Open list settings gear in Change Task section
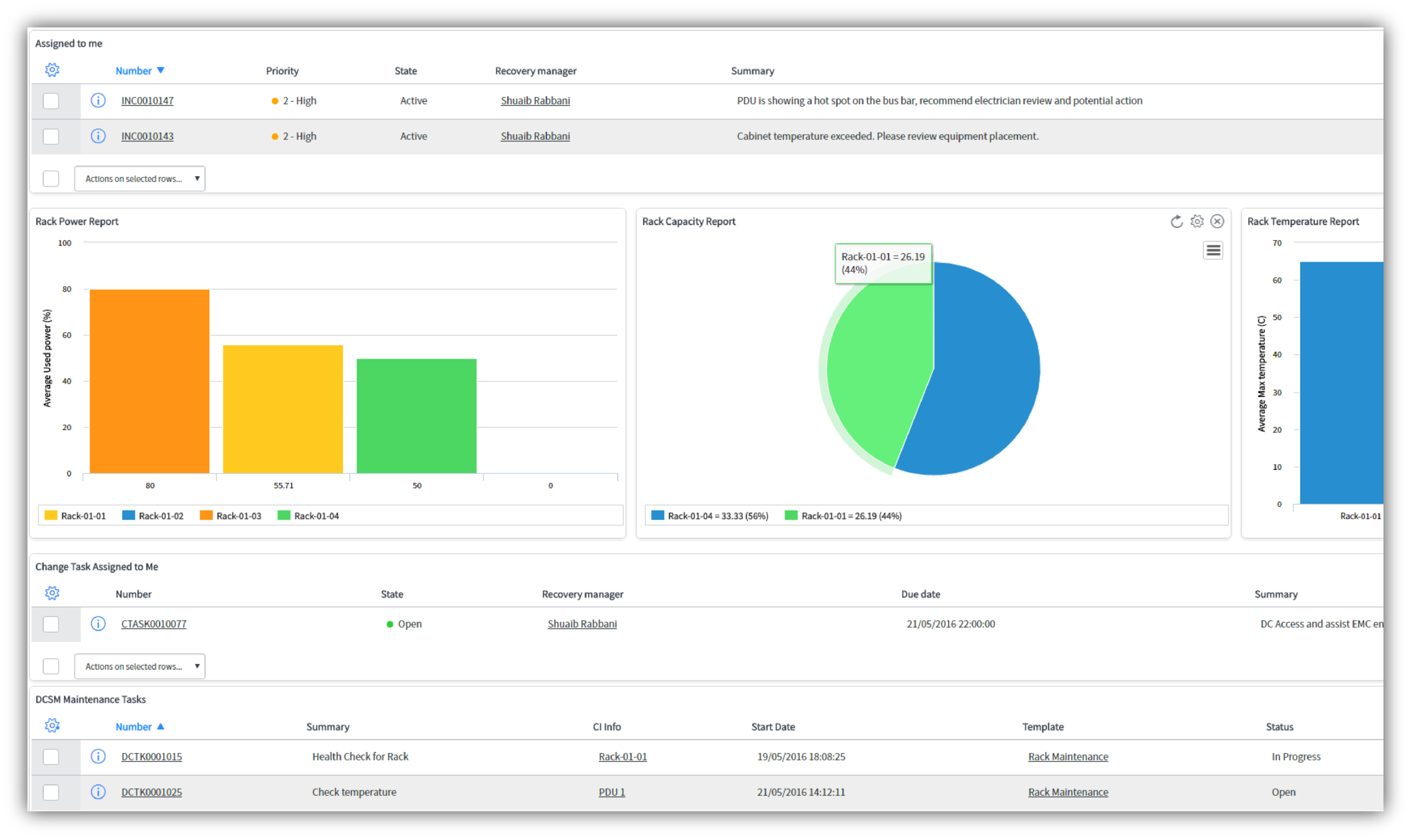The height and width of the screenshot is (840, 1413). [52, 593]
